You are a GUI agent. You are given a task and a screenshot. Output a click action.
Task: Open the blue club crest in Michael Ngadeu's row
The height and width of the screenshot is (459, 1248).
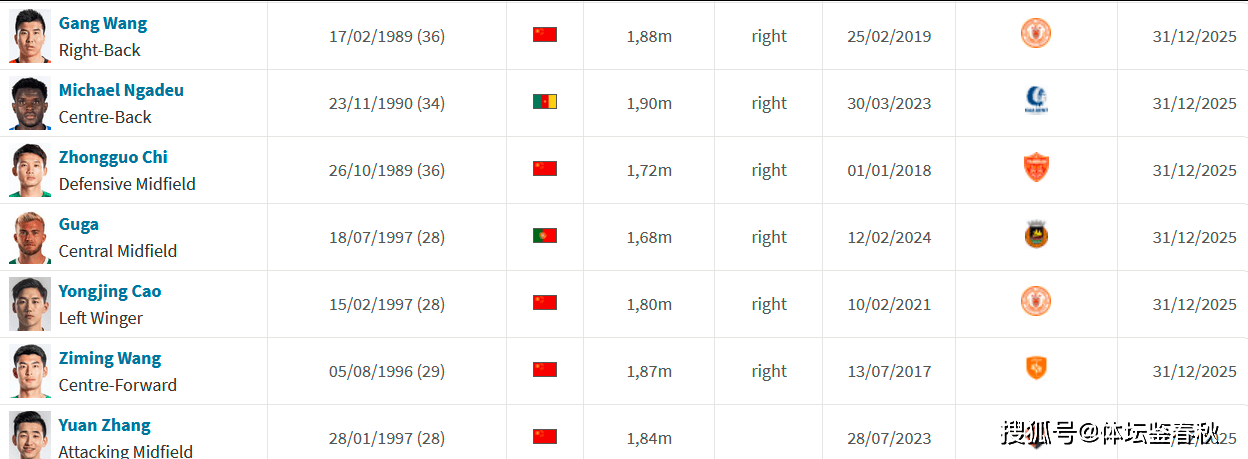tap(1036, 101)
